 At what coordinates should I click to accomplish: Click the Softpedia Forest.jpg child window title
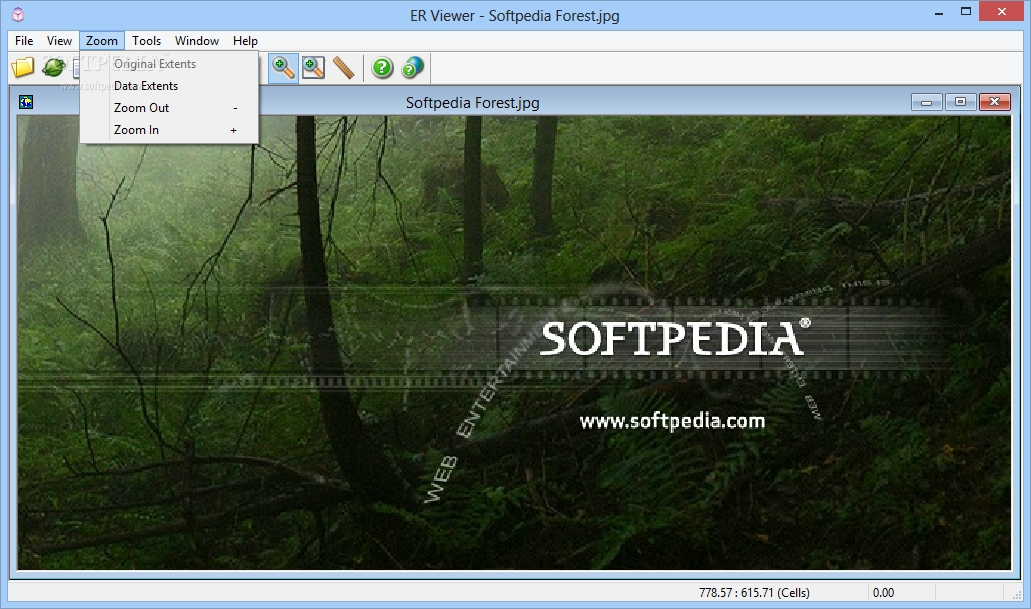(x=473, y=103)
